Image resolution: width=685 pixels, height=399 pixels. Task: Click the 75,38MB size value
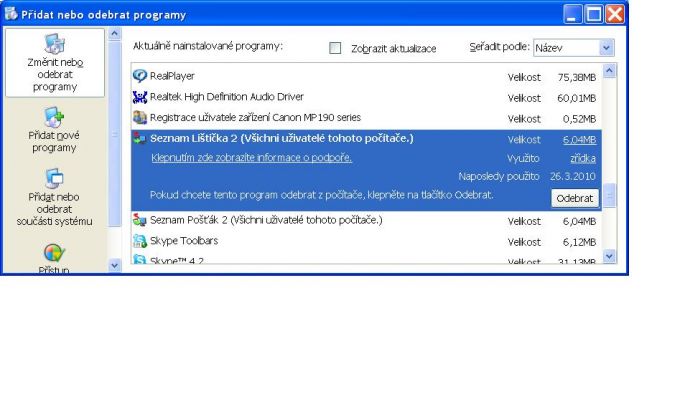pos(577,77)
